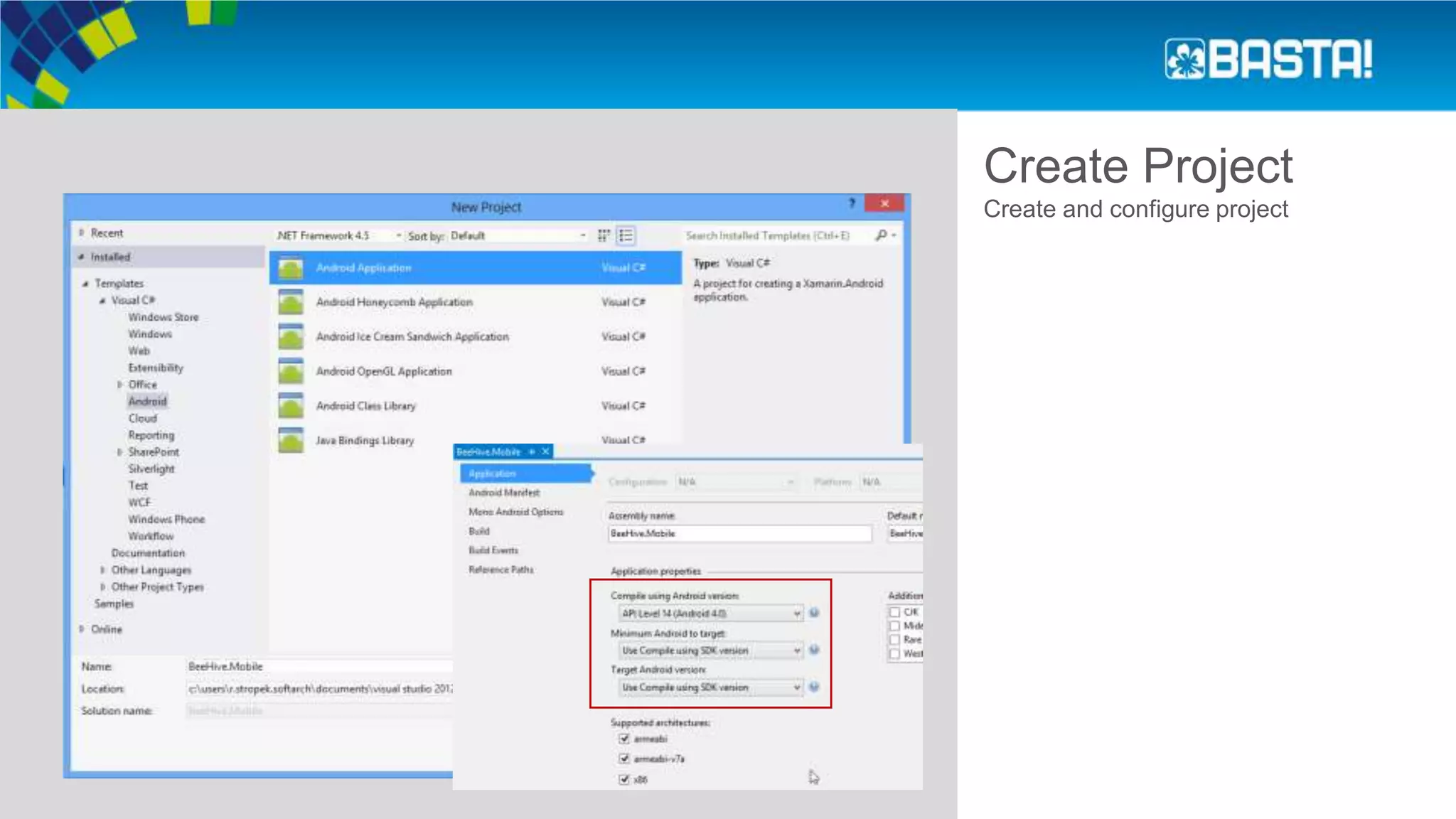Expand the Online section
This screenshot has width=1456, height=819.
pos(82,629)
